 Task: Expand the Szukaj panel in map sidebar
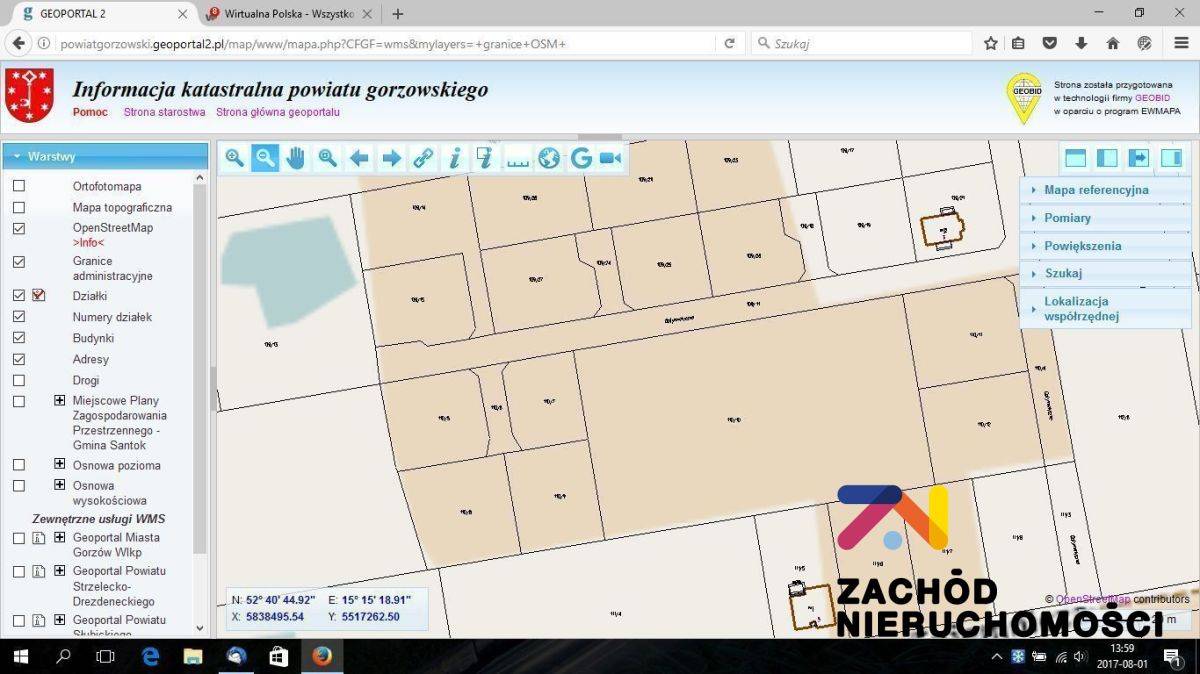coord(1105,273)
